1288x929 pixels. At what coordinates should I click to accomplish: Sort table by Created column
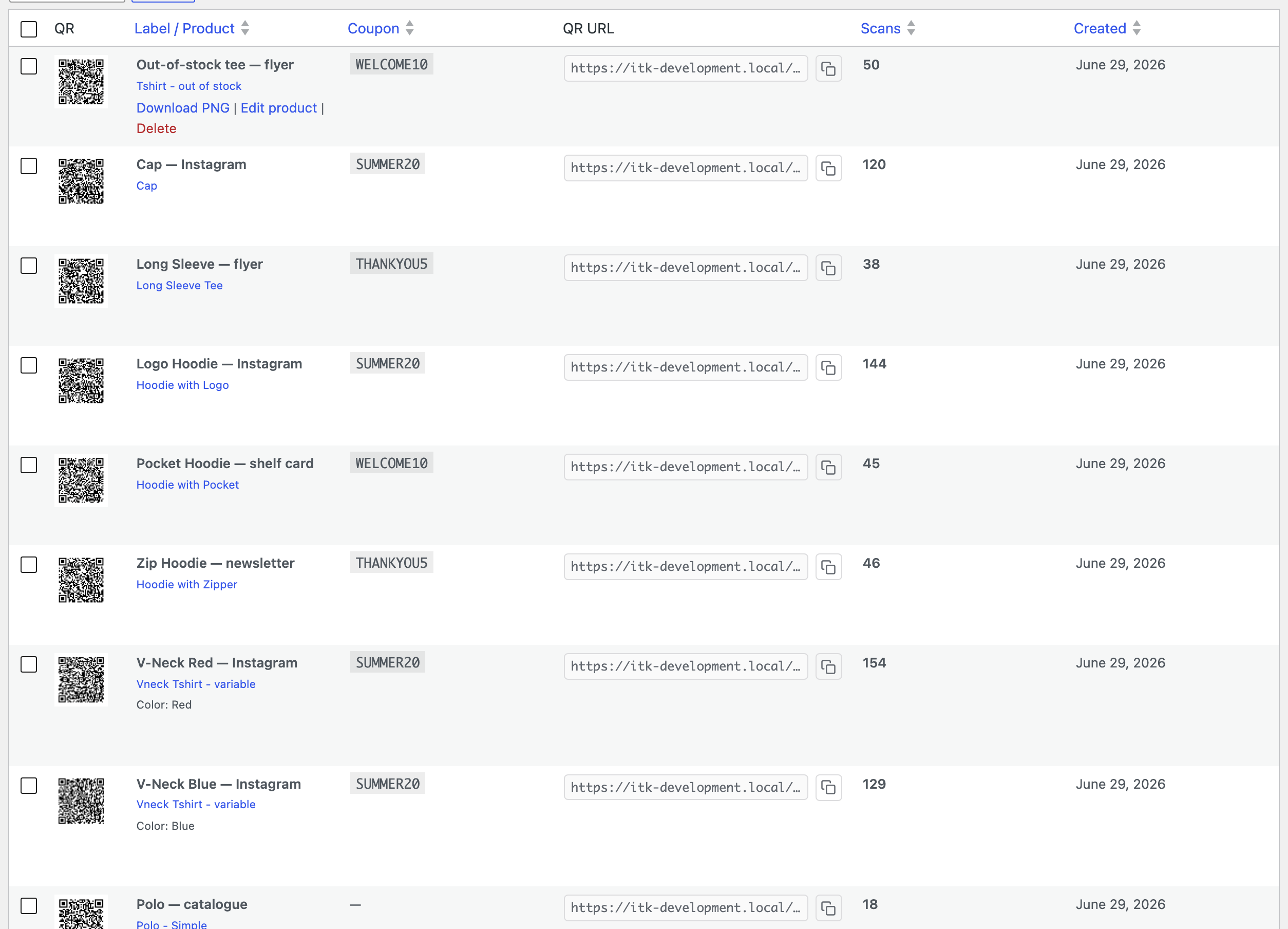click(1107, 28)
